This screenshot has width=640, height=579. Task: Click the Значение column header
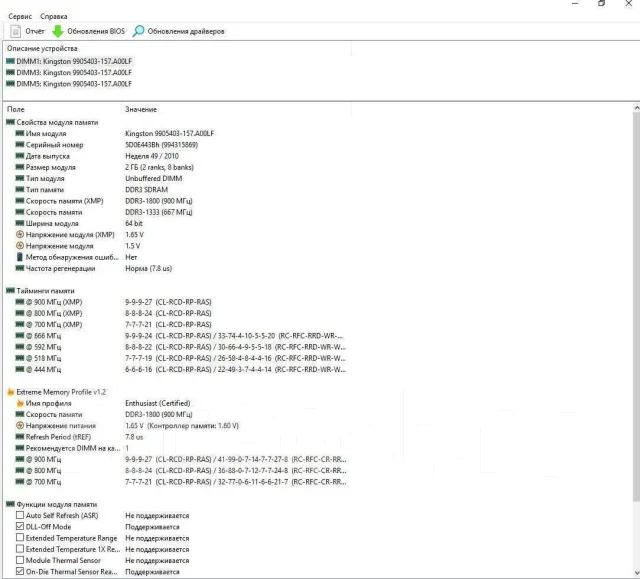(x=141, y=109)
